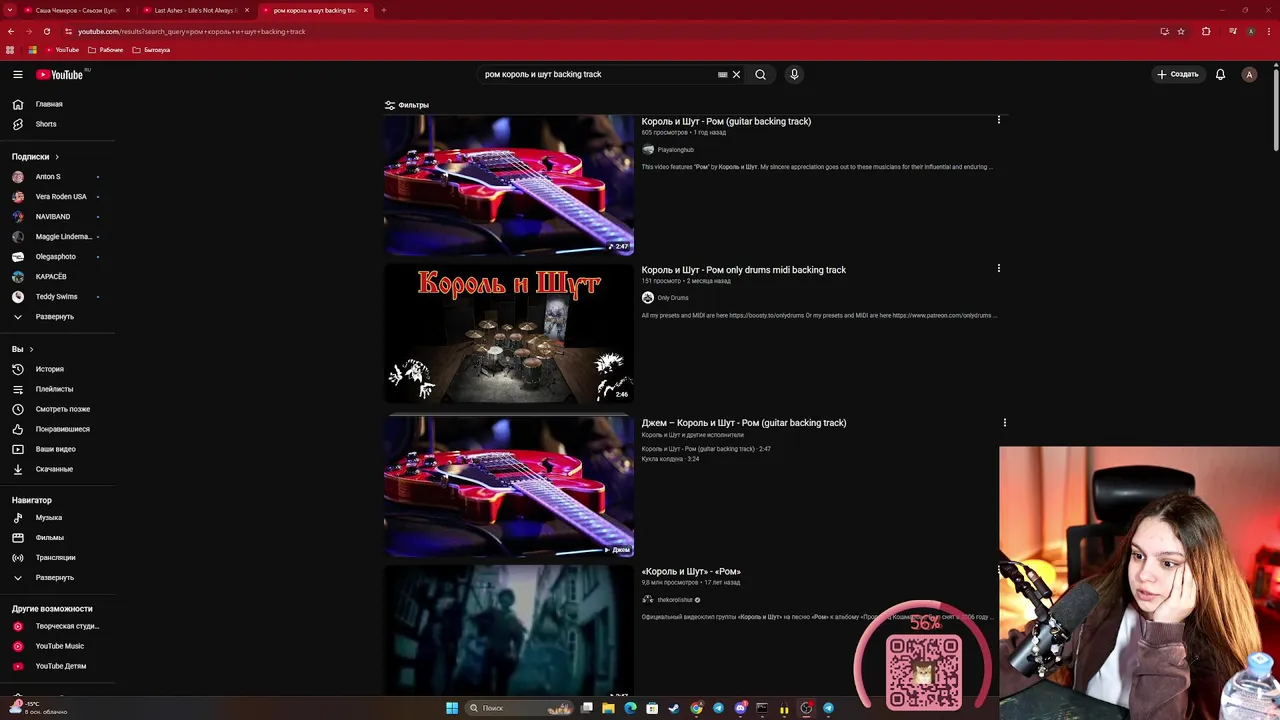Open Джем – Король и Шут mix title
Image resolution: width=1280 pixels, height=720 pixels.
pos(744,423)
